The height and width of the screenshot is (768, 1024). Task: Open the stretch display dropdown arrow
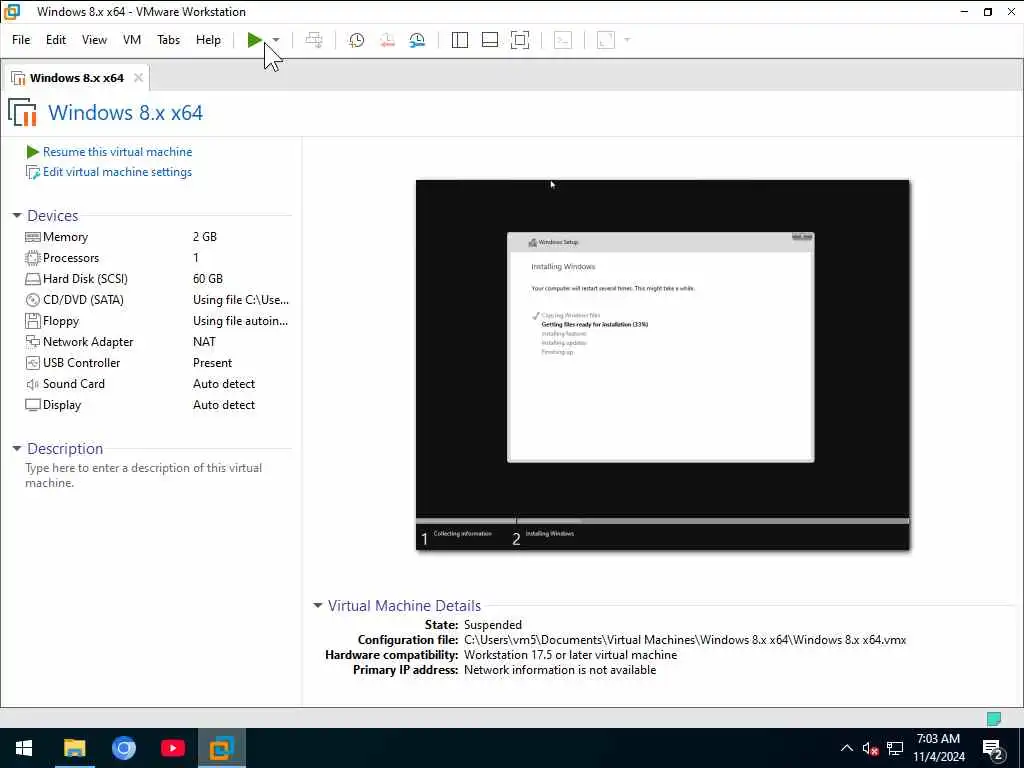(x=627, y=40)
